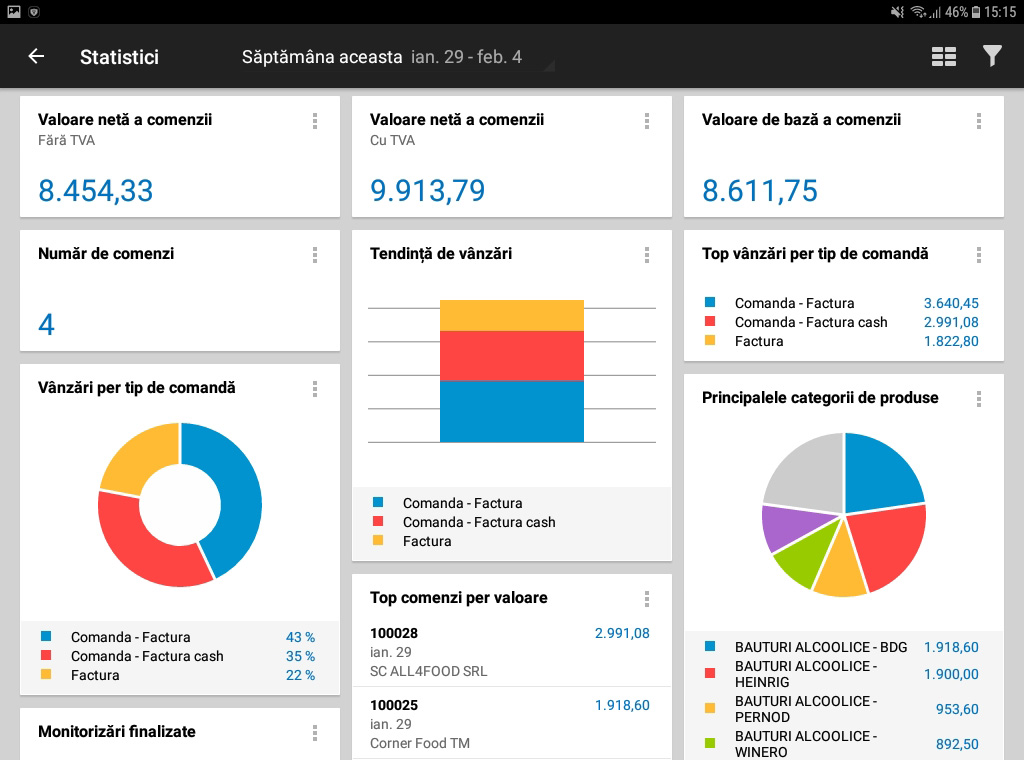Click the red BAUTURI ALCOOLICE - HEINRIG swatch
The image size is (1024, 760).
(x=710, y=673)
